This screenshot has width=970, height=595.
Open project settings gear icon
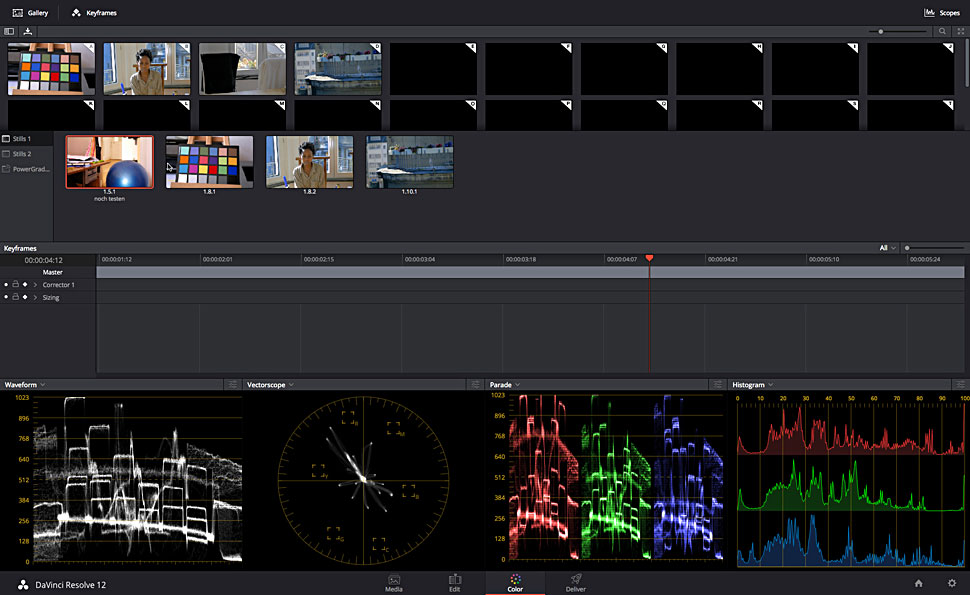[x=952, y=583]
